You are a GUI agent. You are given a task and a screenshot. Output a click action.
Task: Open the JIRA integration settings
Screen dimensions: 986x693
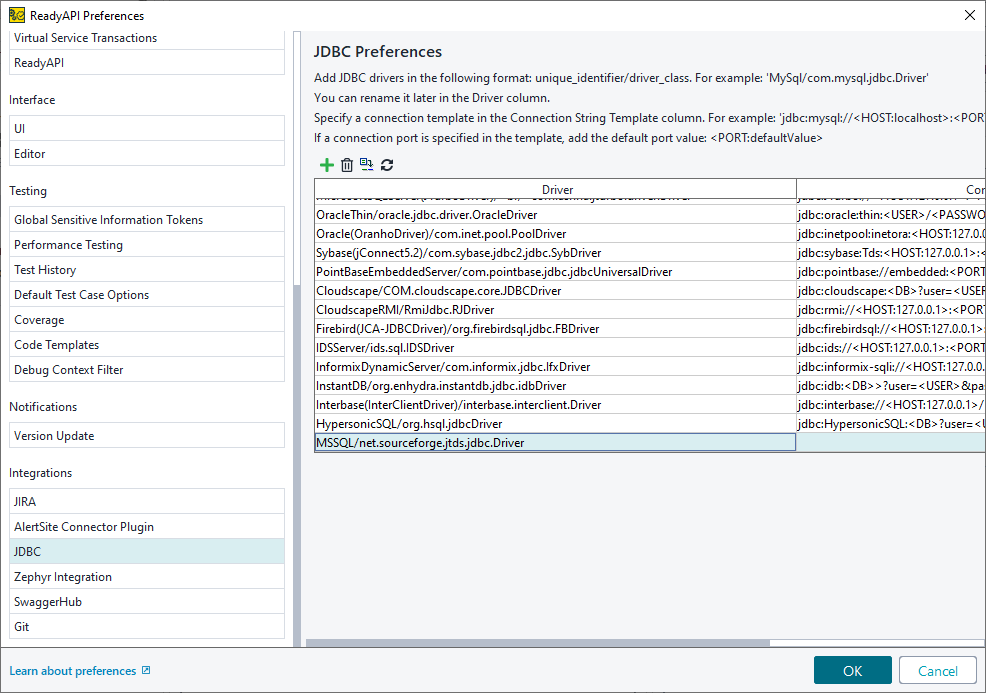coord(146,501)
